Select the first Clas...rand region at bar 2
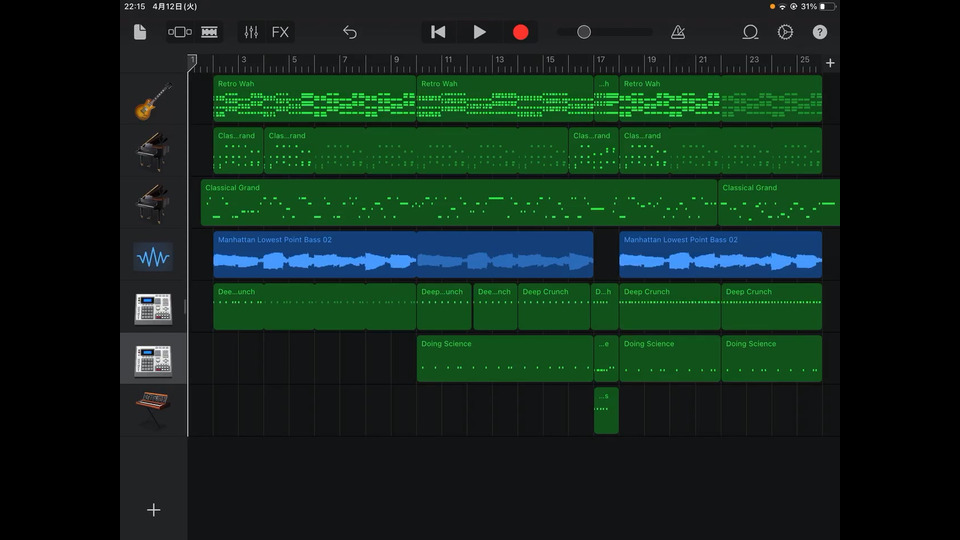 (238, 151)
